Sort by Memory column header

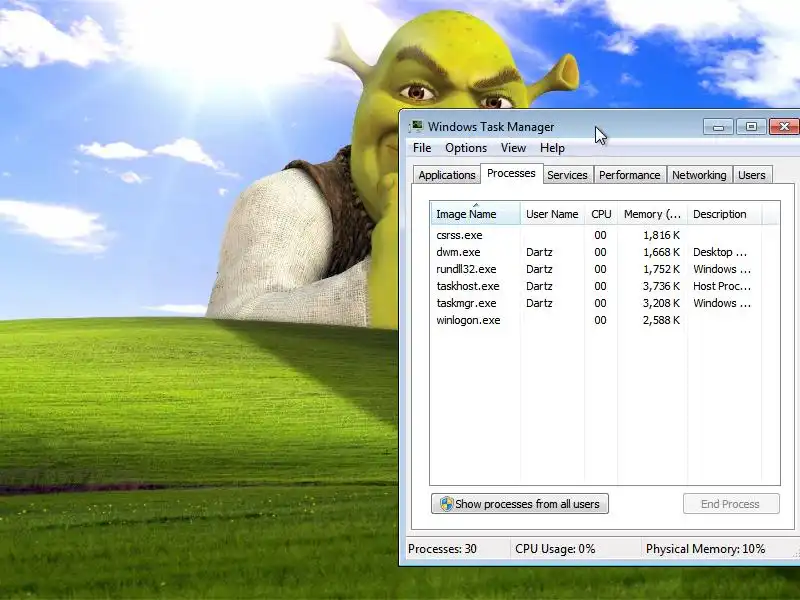point(652,214)
